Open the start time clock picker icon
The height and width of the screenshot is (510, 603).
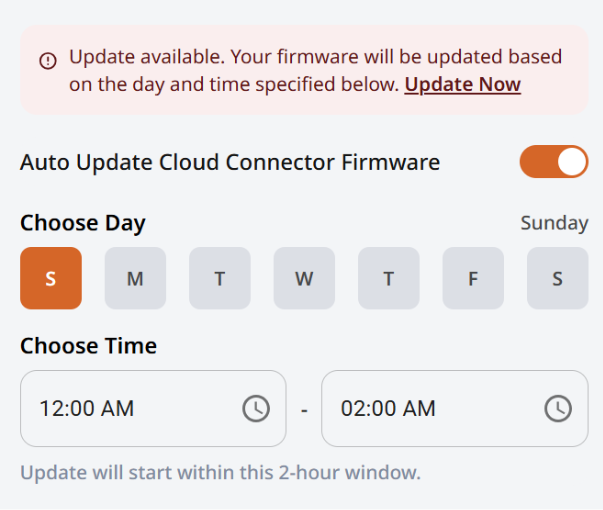pyautogui.click(x=256, y=408)
